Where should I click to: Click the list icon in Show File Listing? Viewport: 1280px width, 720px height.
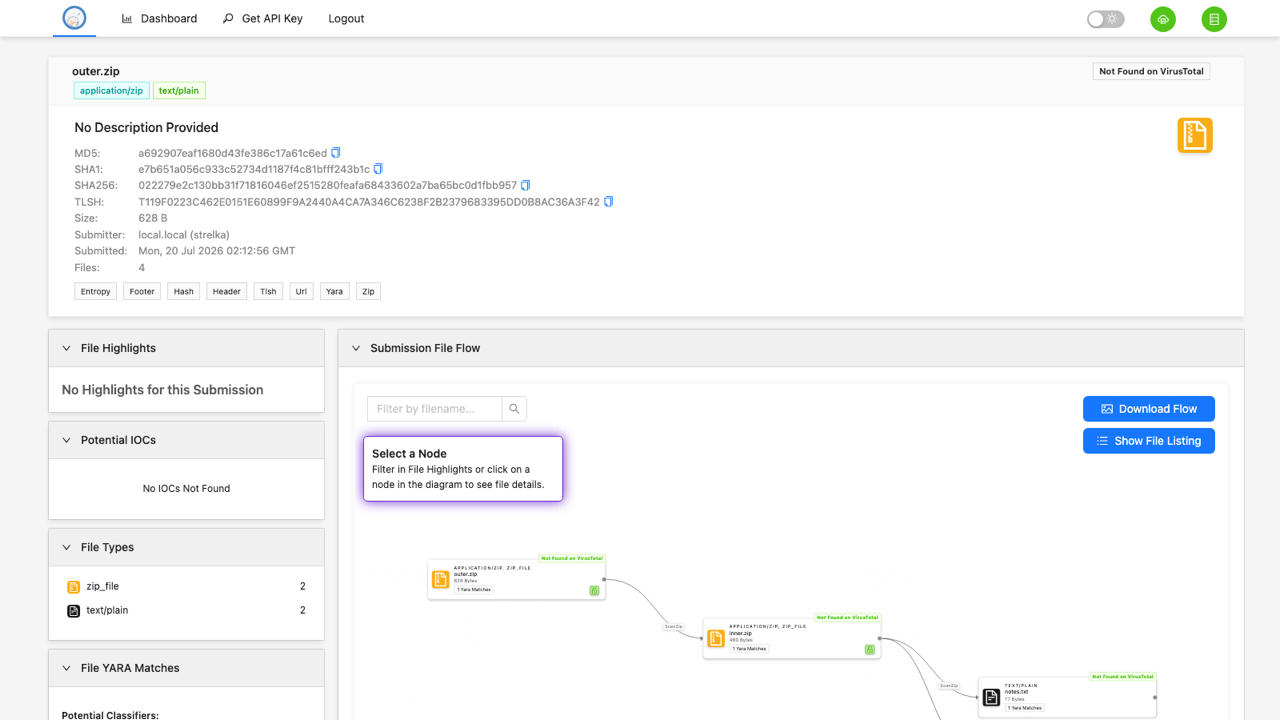1102,441
